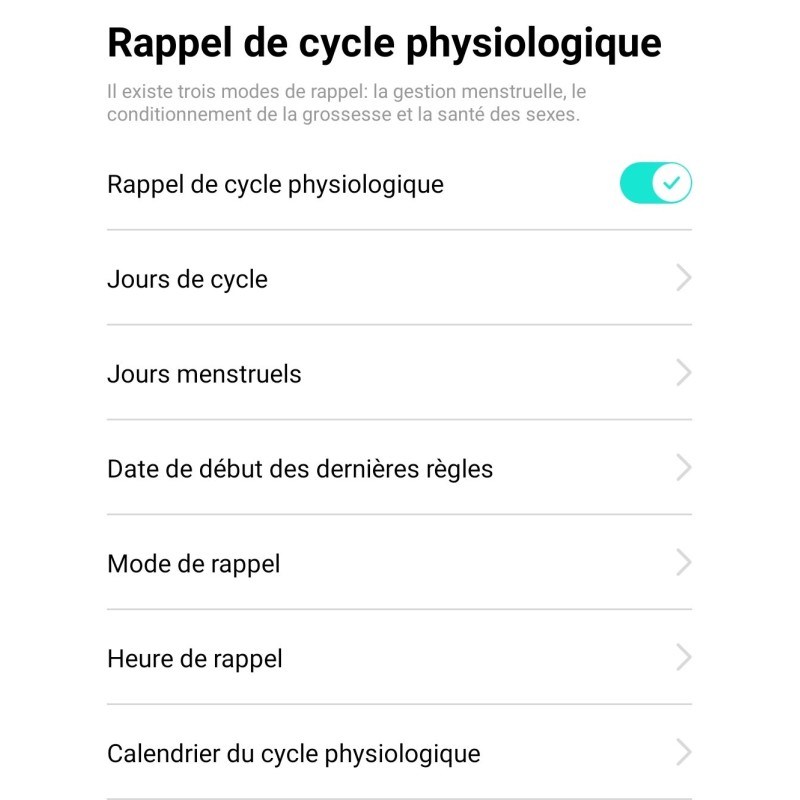800x800 pixels.
Task: Tap the chevron arrow beside Jours menstruels
Action: 683,373
